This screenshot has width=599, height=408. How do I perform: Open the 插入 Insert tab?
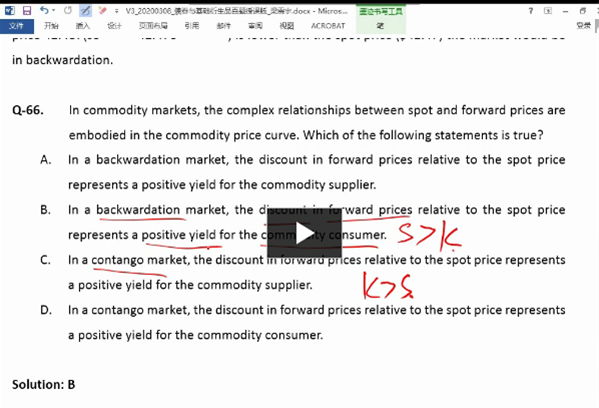pos(83,26)
